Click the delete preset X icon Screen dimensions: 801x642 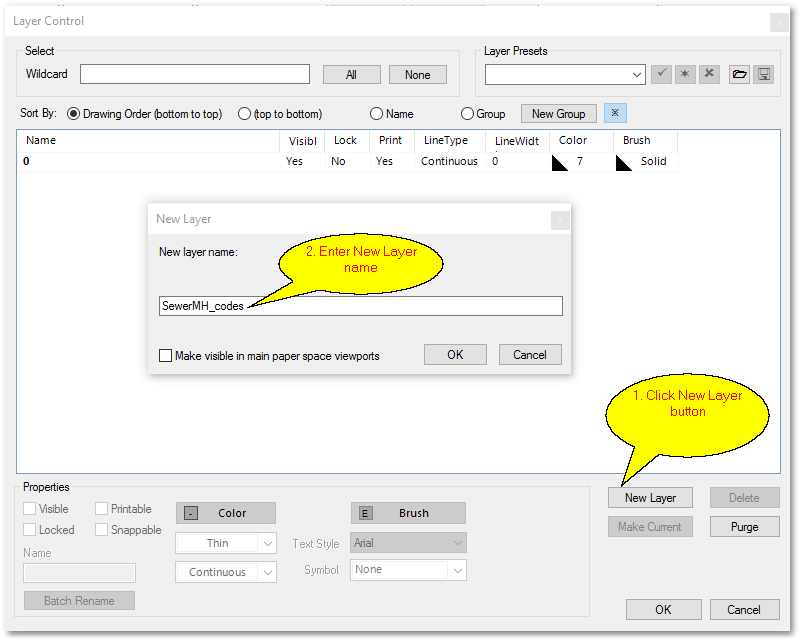(x=709, y=74)
